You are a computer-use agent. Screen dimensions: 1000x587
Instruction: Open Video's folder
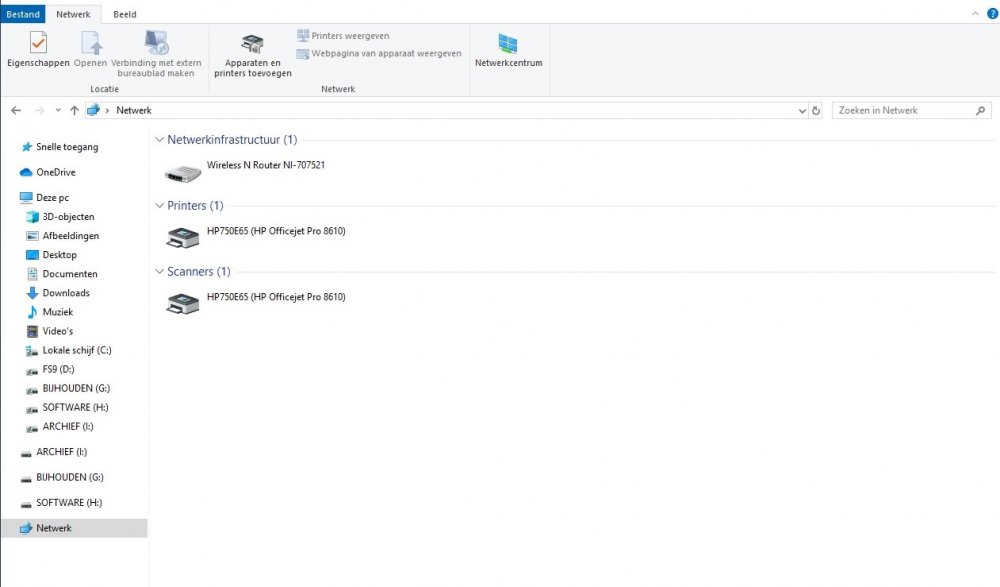point(57,331)
